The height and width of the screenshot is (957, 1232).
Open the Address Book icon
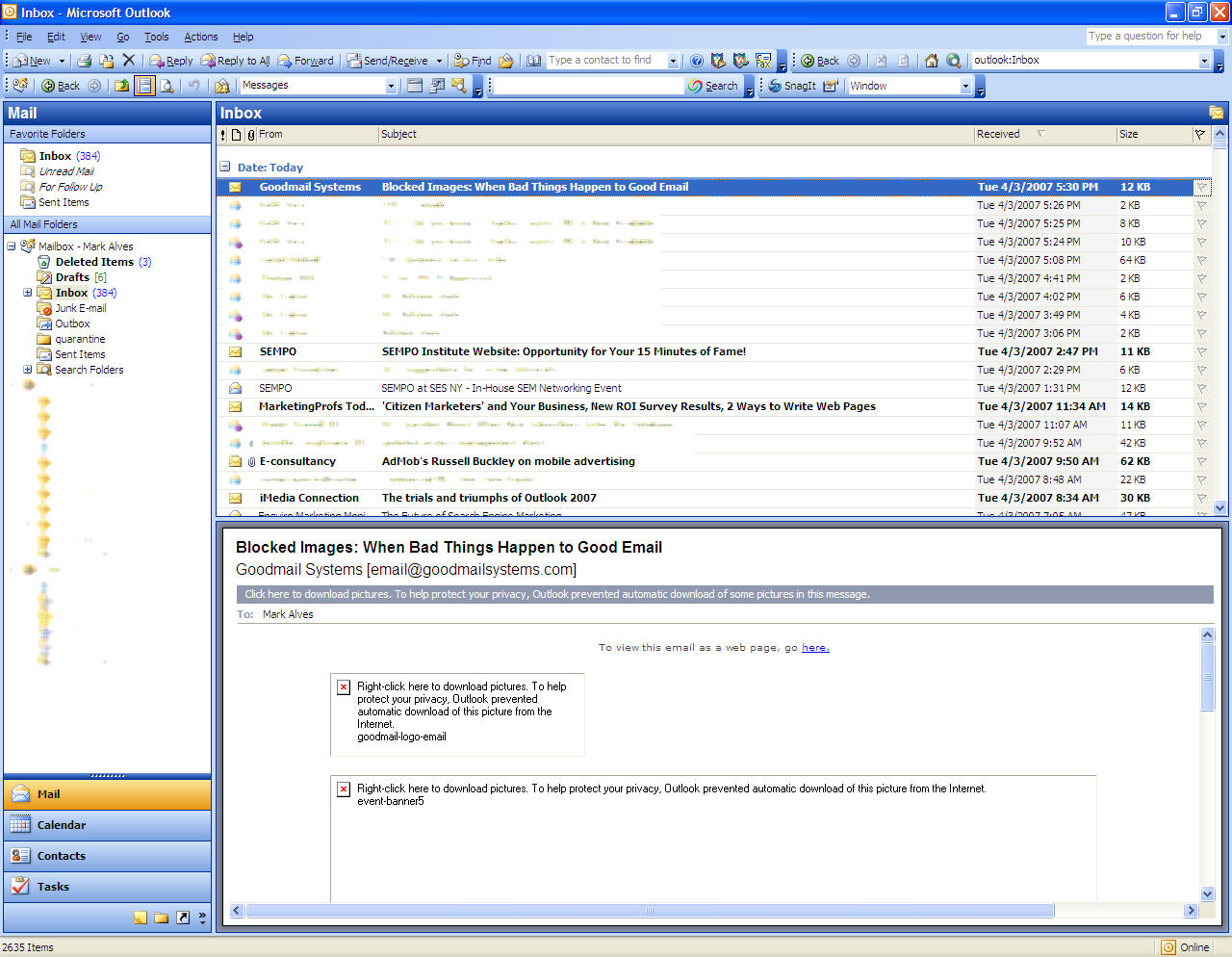point(533,61)
